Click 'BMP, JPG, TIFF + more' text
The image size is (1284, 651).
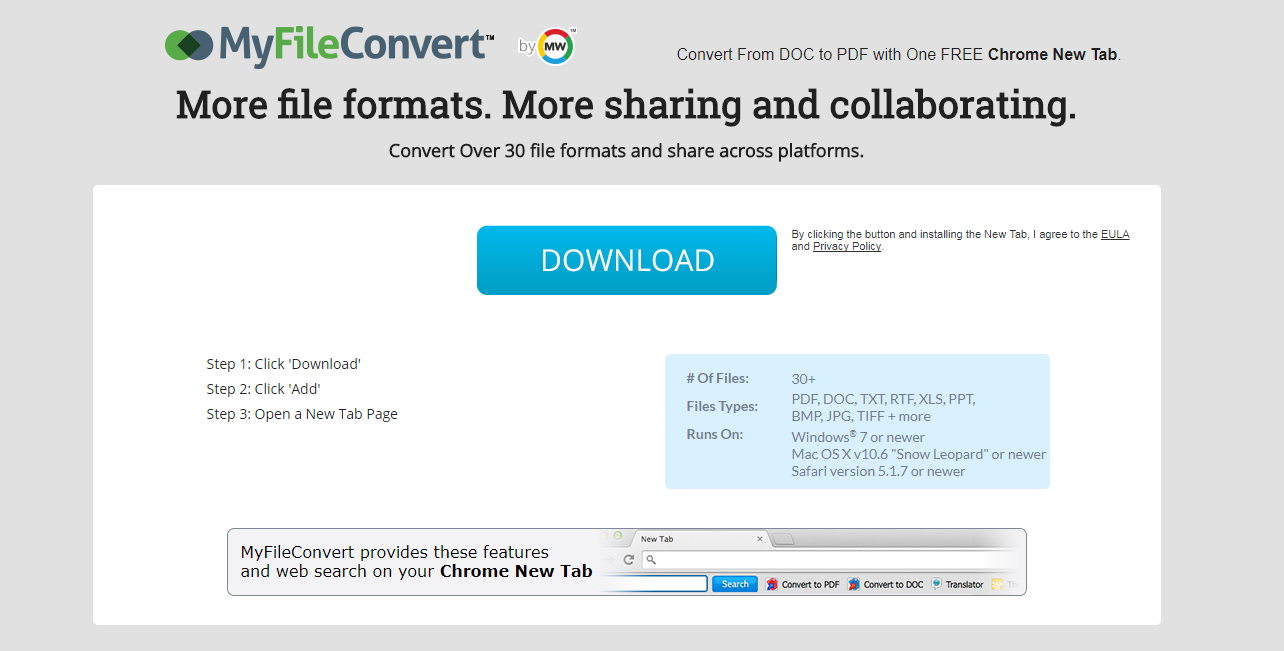861,417
